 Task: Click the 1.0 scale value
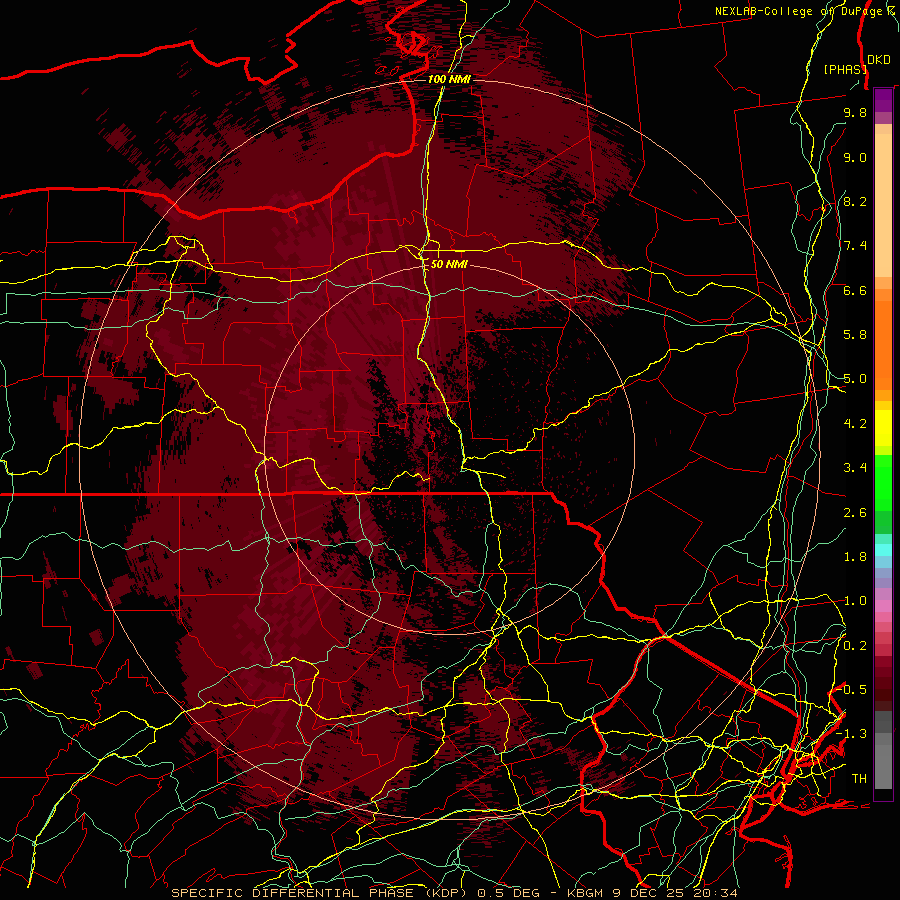coord(855,601)
